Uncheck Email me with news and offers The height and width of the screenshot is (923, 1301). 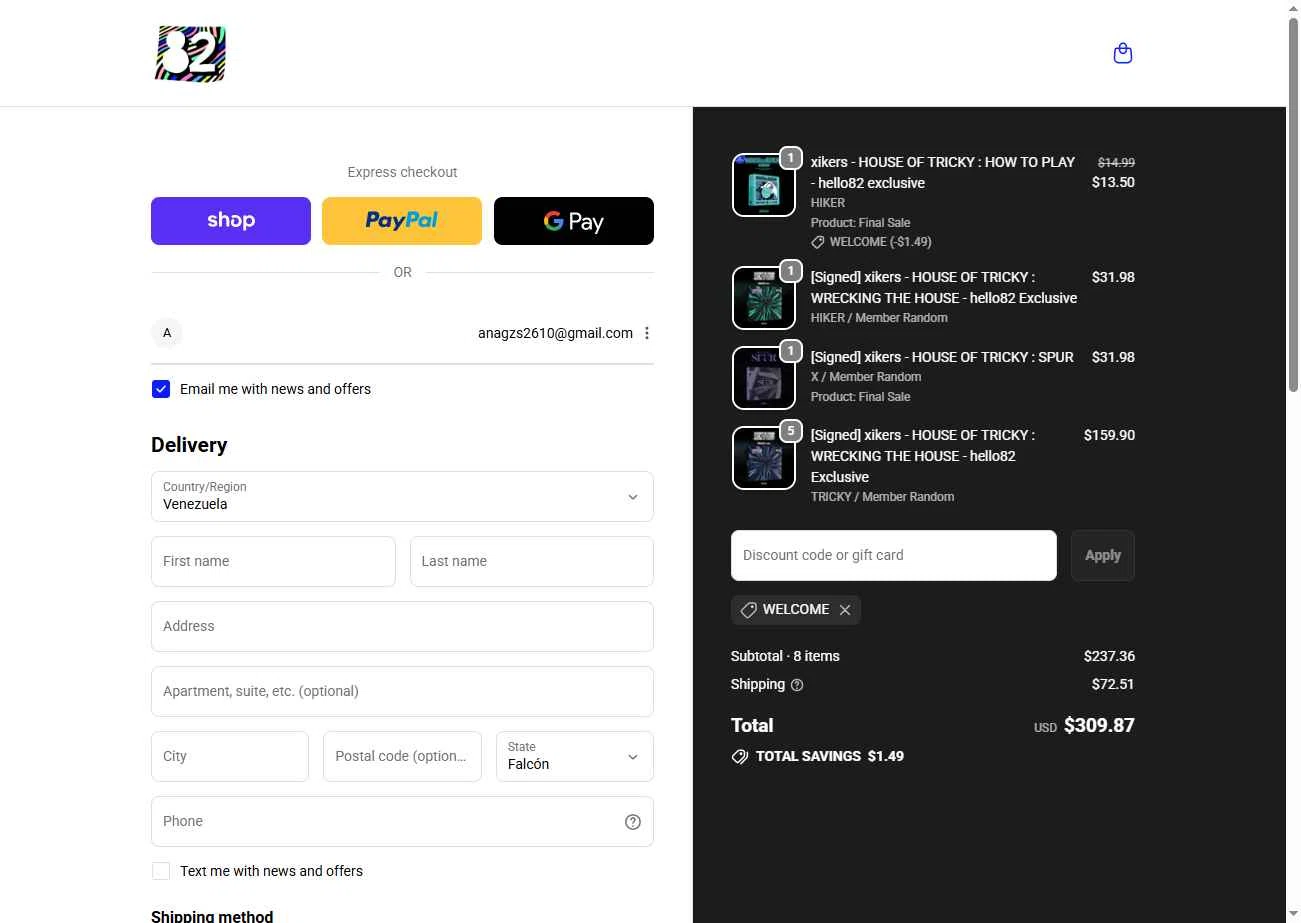pyautogui.click(x=161, y=389)
